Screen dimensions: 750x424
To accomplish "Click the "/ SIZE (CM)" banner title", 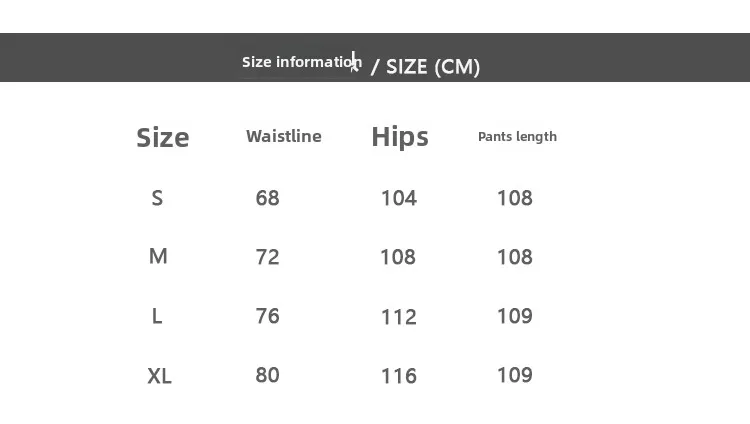I will pyautogui.click(x=425, y=67).
